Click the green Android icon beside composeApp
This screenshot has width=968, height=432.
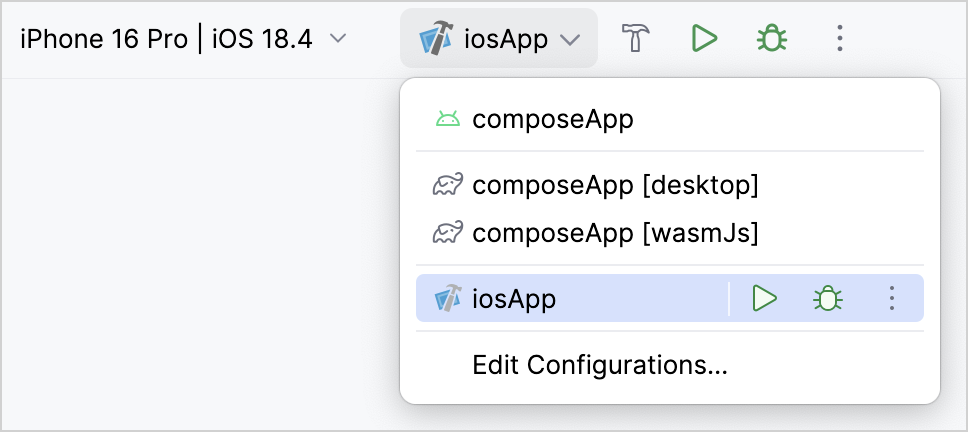(447, 119)
